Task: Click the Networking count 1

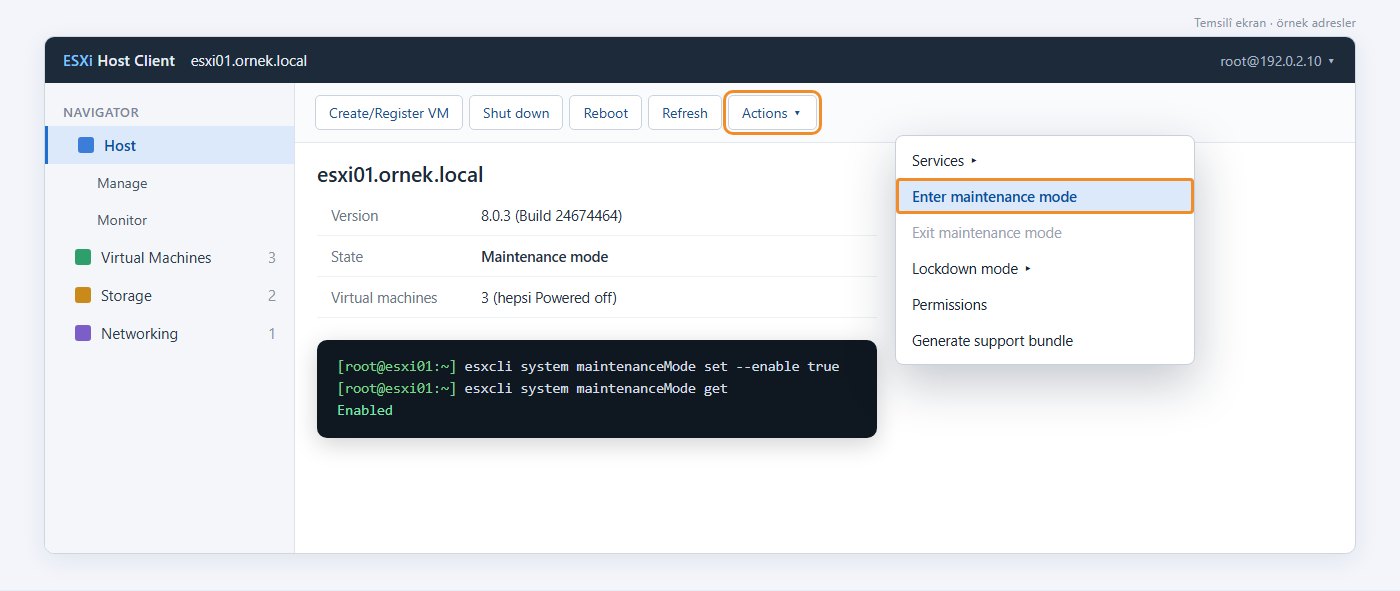Action: [x=272, y=333]
